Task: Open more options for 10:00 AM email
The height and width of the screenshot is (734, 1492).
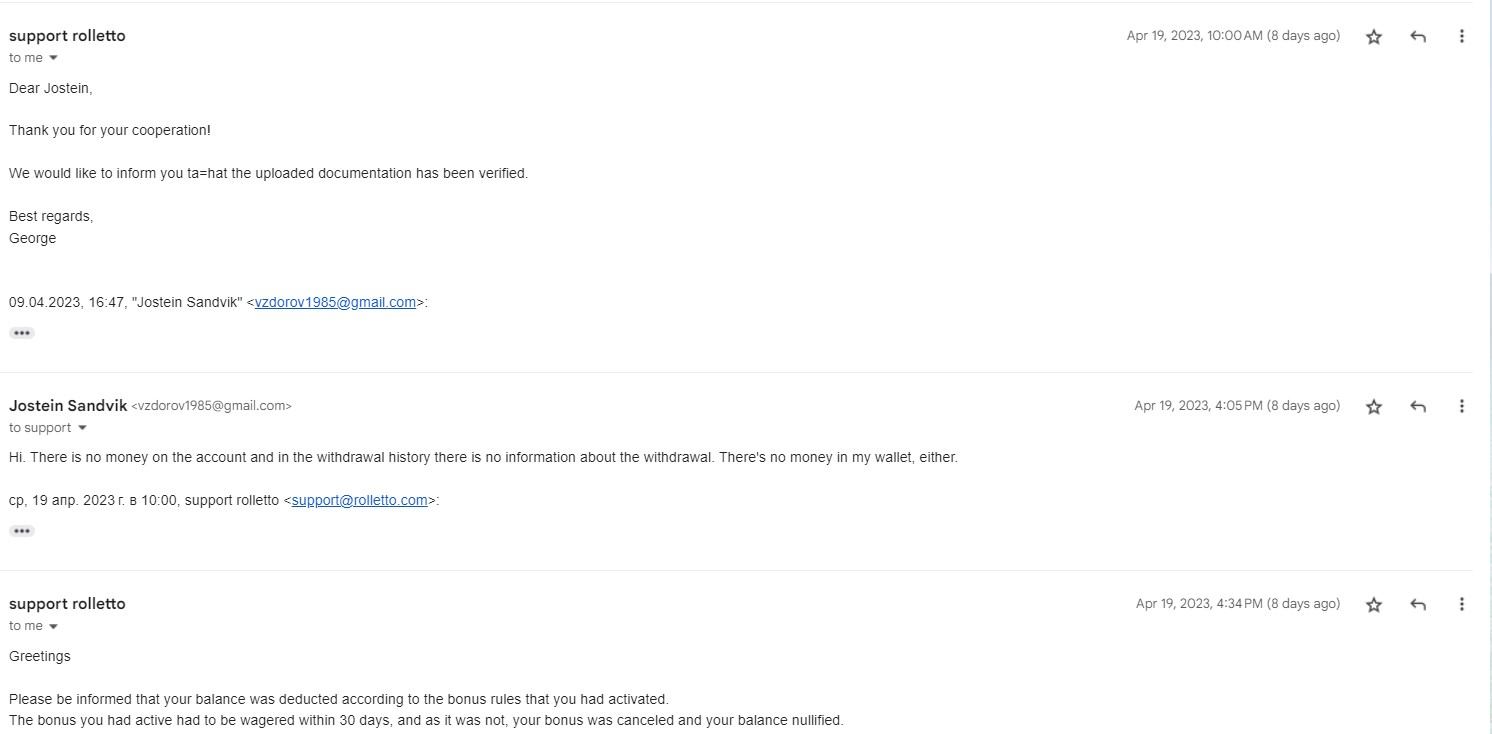Action: point(1462,37)
